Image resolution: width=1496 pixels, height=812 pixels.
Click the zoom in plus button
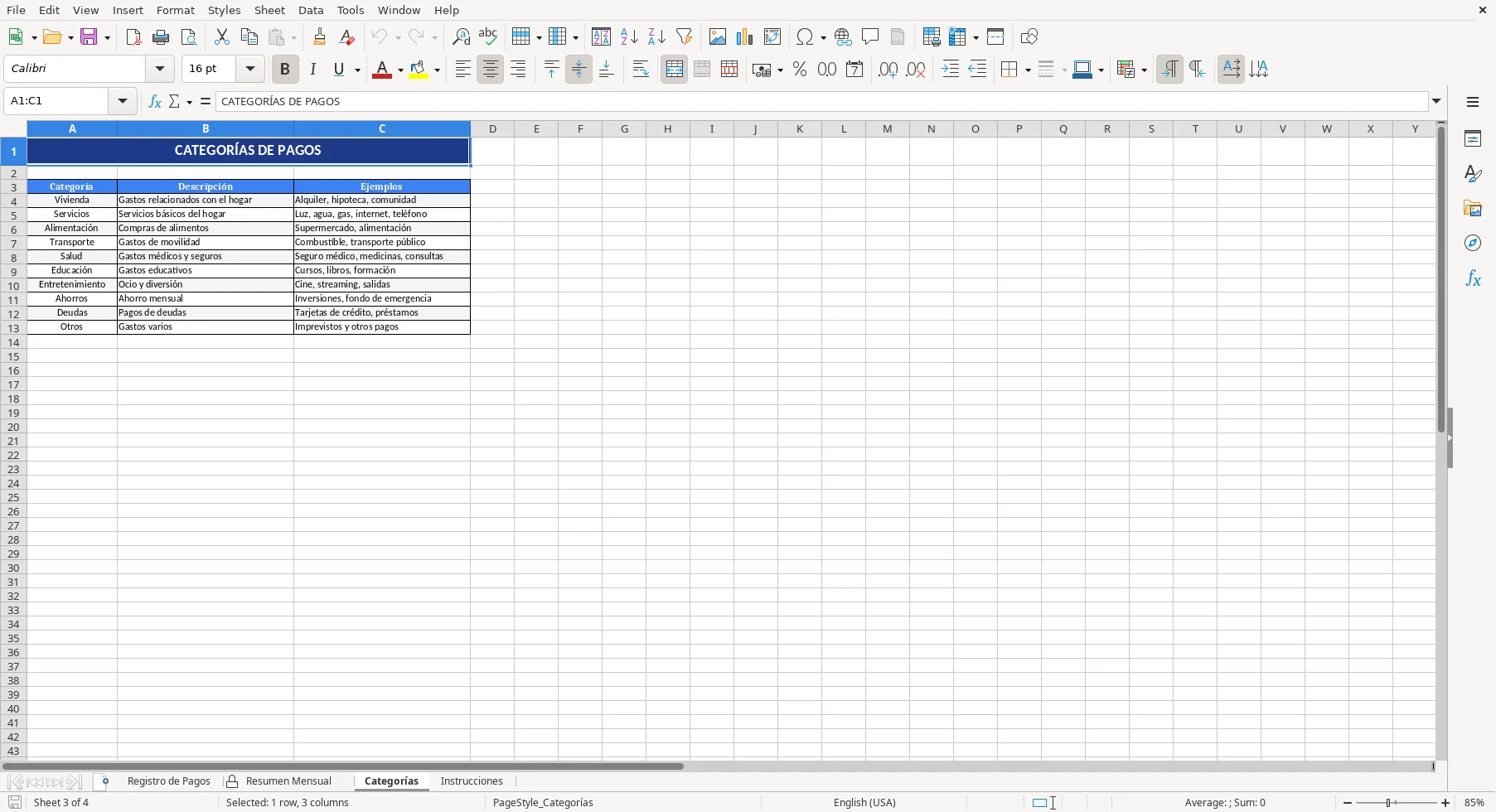(x=1445, y=803)
